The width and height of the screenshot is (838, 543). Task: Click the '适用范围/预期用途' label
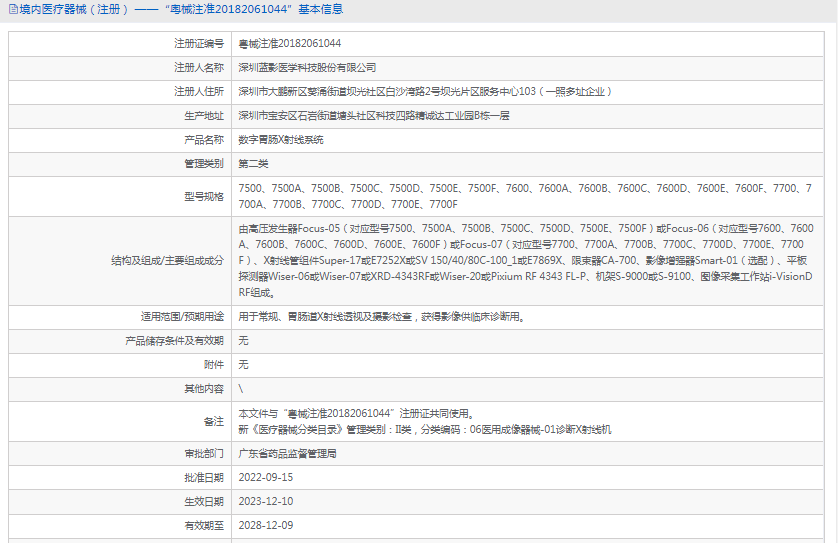coord(182,317)
